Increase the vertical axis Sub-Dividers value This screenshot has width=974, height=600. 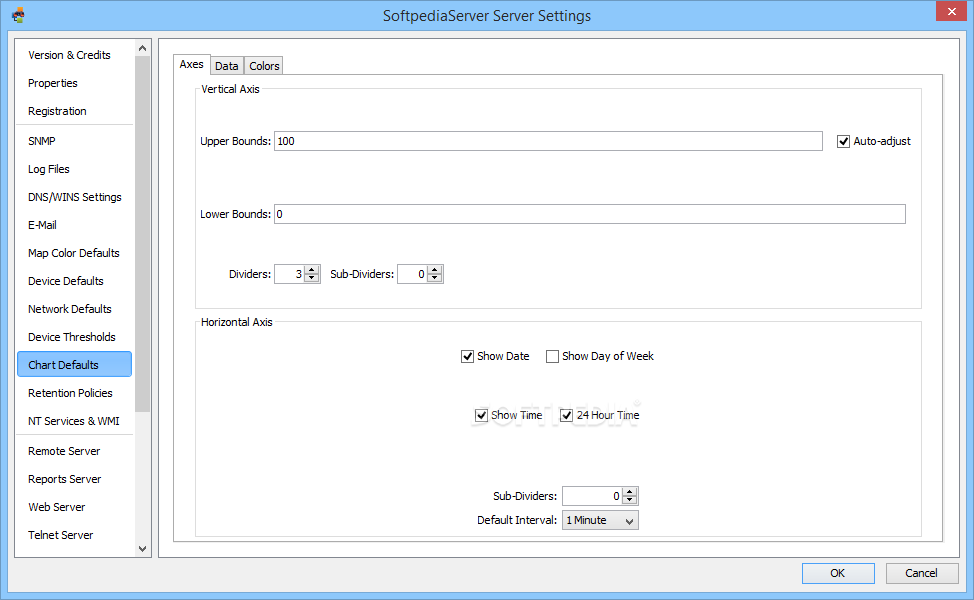click(435, 270)
